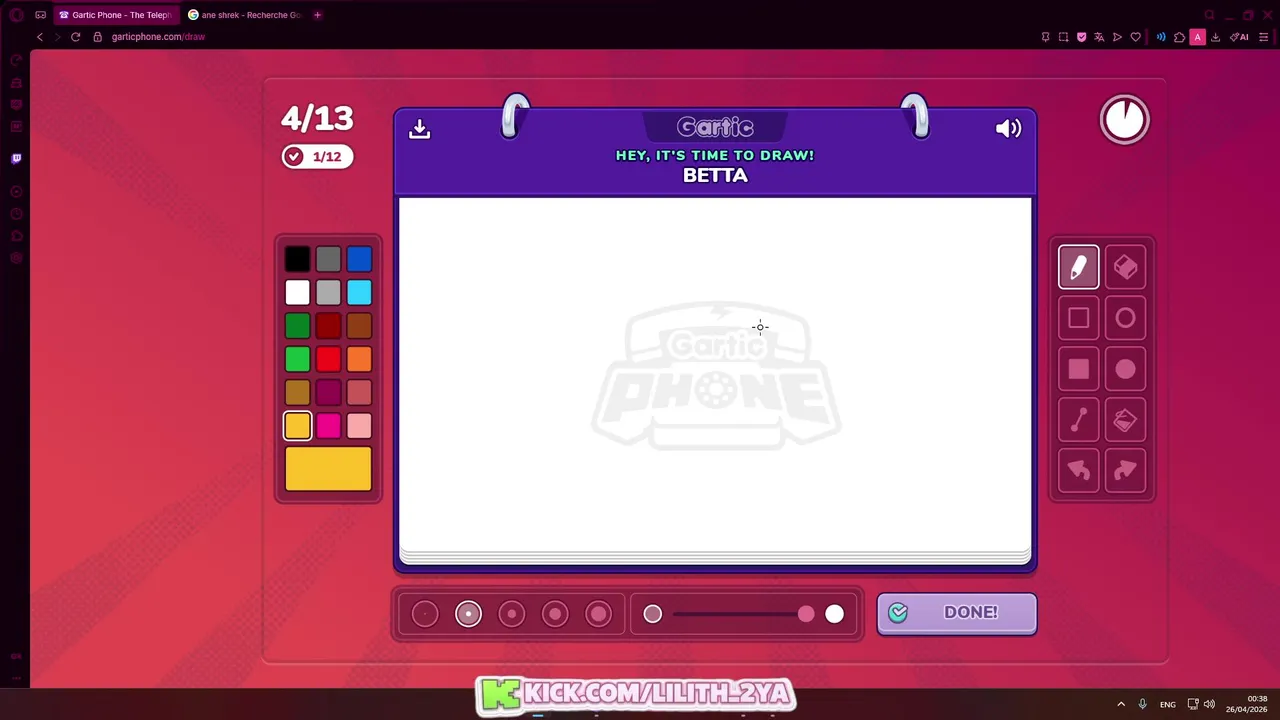Open the taskbar volume control
The width and height of the screenshot is (1280, 720).
coord(1209,704)
